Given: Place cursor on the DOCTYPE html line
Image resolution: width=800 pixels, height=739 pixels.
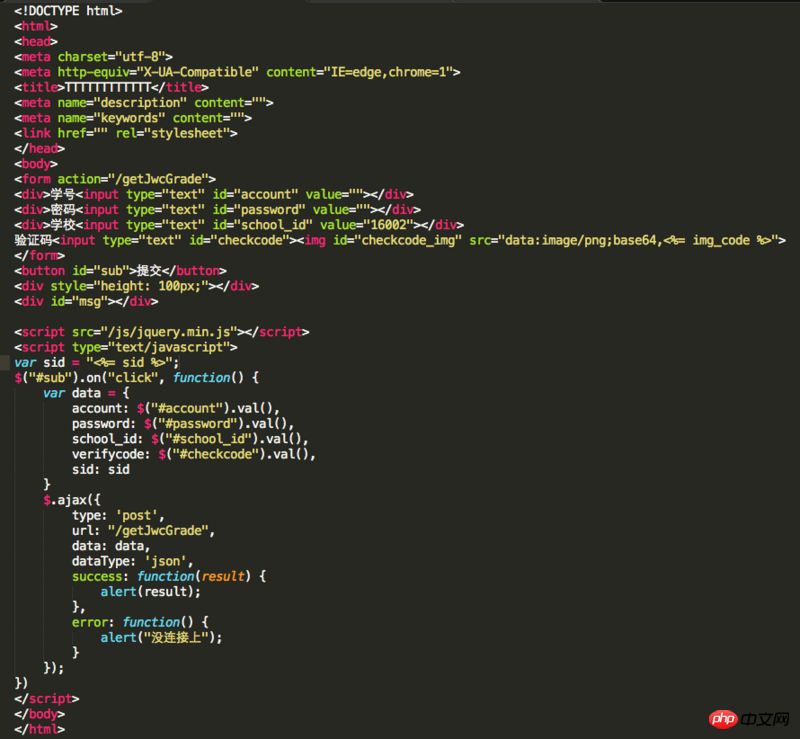Looking at the screenshot, I should [68, 11].
